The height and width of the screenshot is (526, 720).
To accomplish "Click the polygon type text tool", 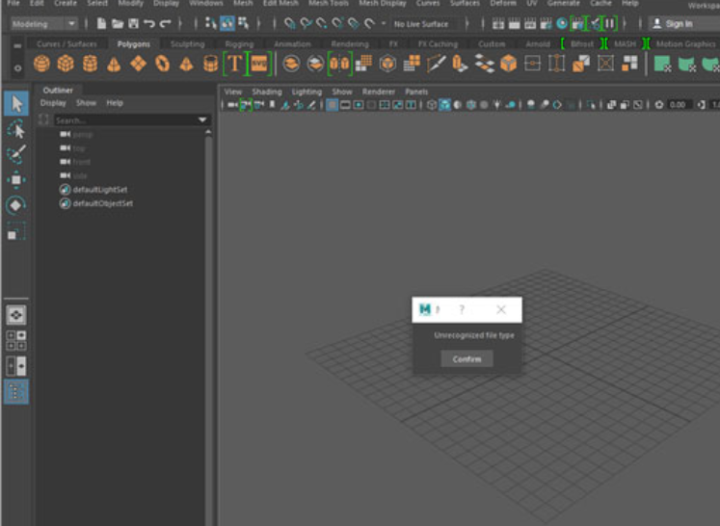I will 235,64.
